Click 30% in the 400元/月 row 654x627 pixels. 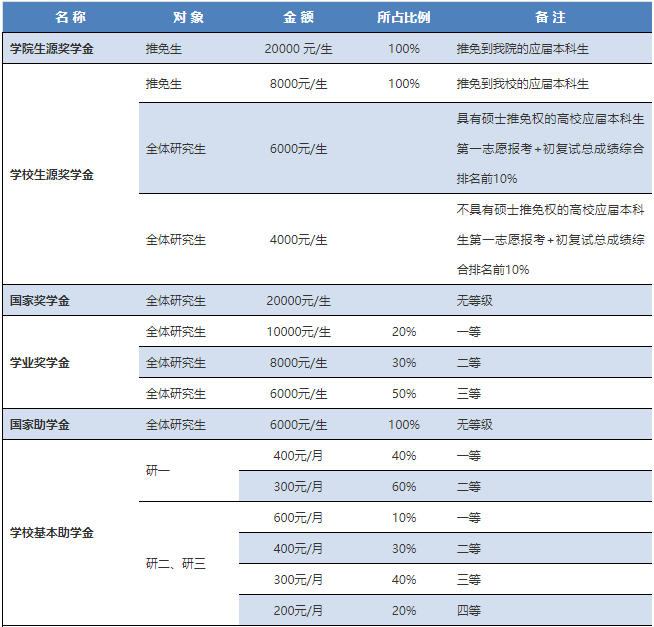pos(404,549)
